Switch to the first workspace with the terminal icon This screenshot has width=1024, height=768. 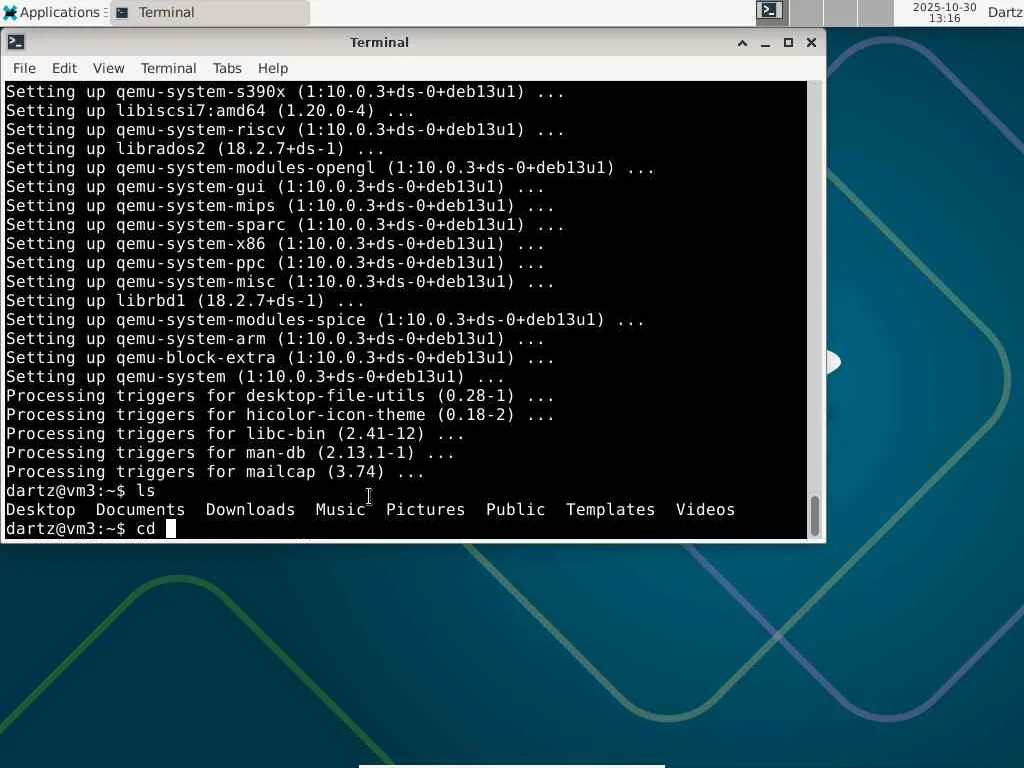[771, 12]
